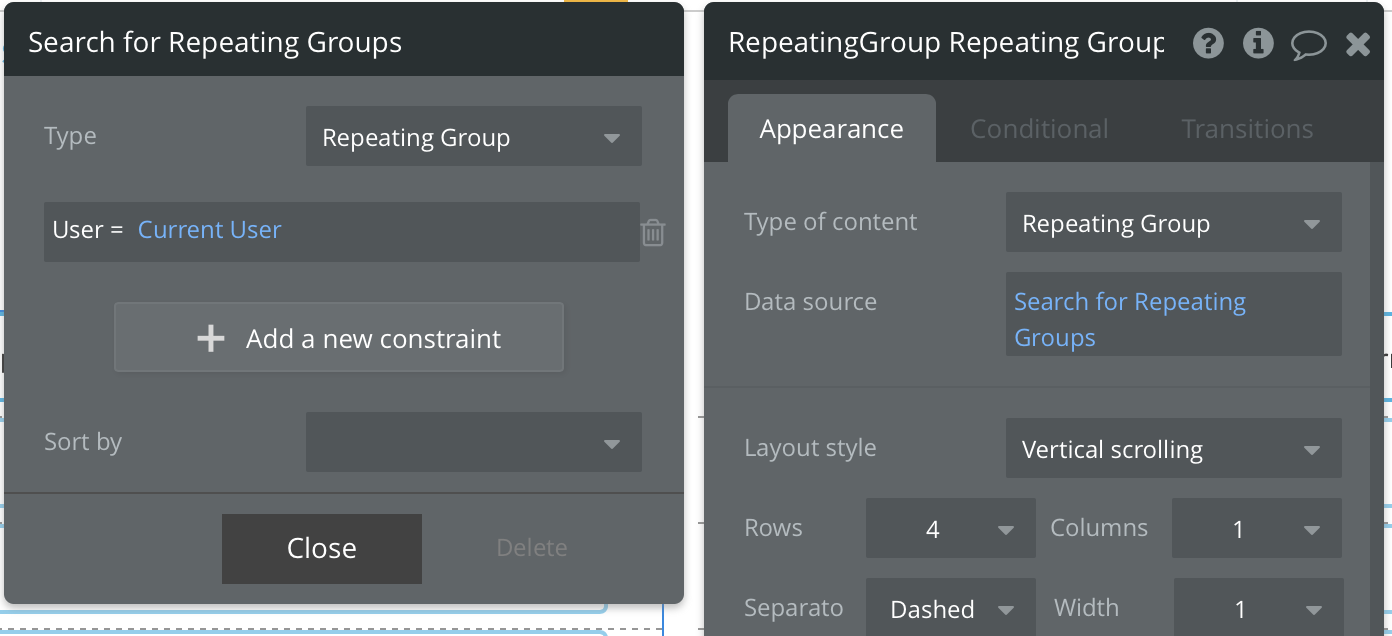Open the separator Width dropdown
Screen dimensions: 1392x636
pyautogui.click(x=1256, y=609)
